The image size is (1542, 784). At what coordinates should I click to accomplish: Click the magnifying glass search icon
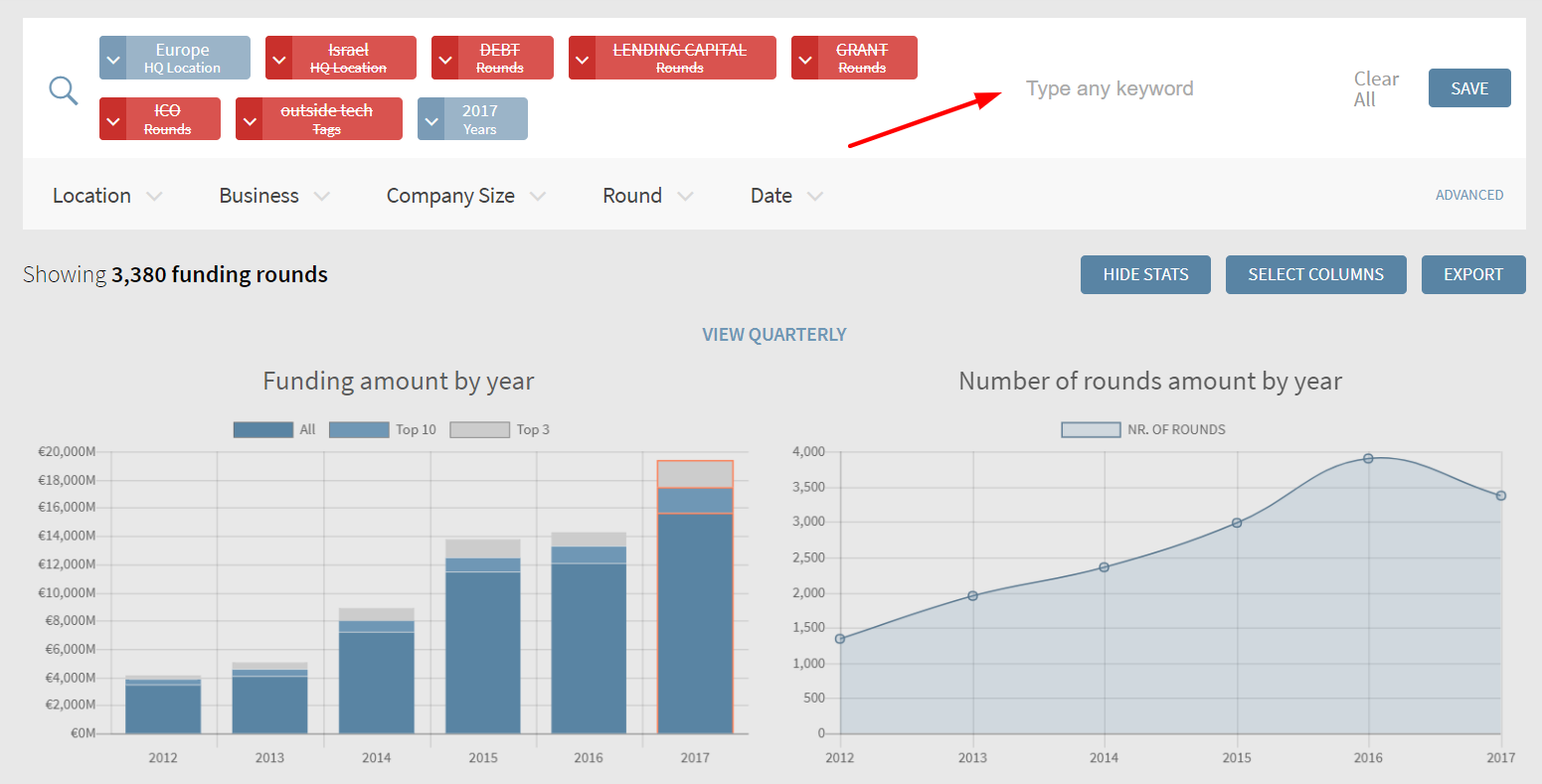click(64, 90)
